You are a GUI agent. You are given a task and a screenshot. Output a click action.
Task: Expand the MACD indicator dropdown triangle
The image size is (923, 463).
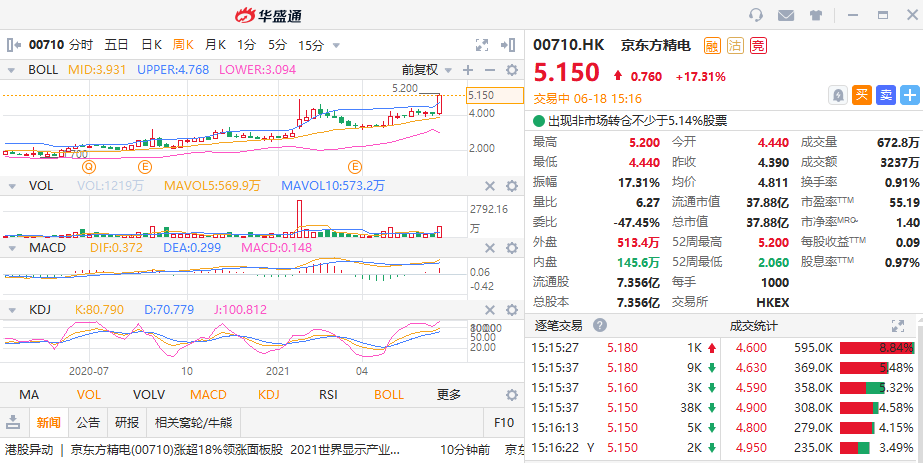11,248
